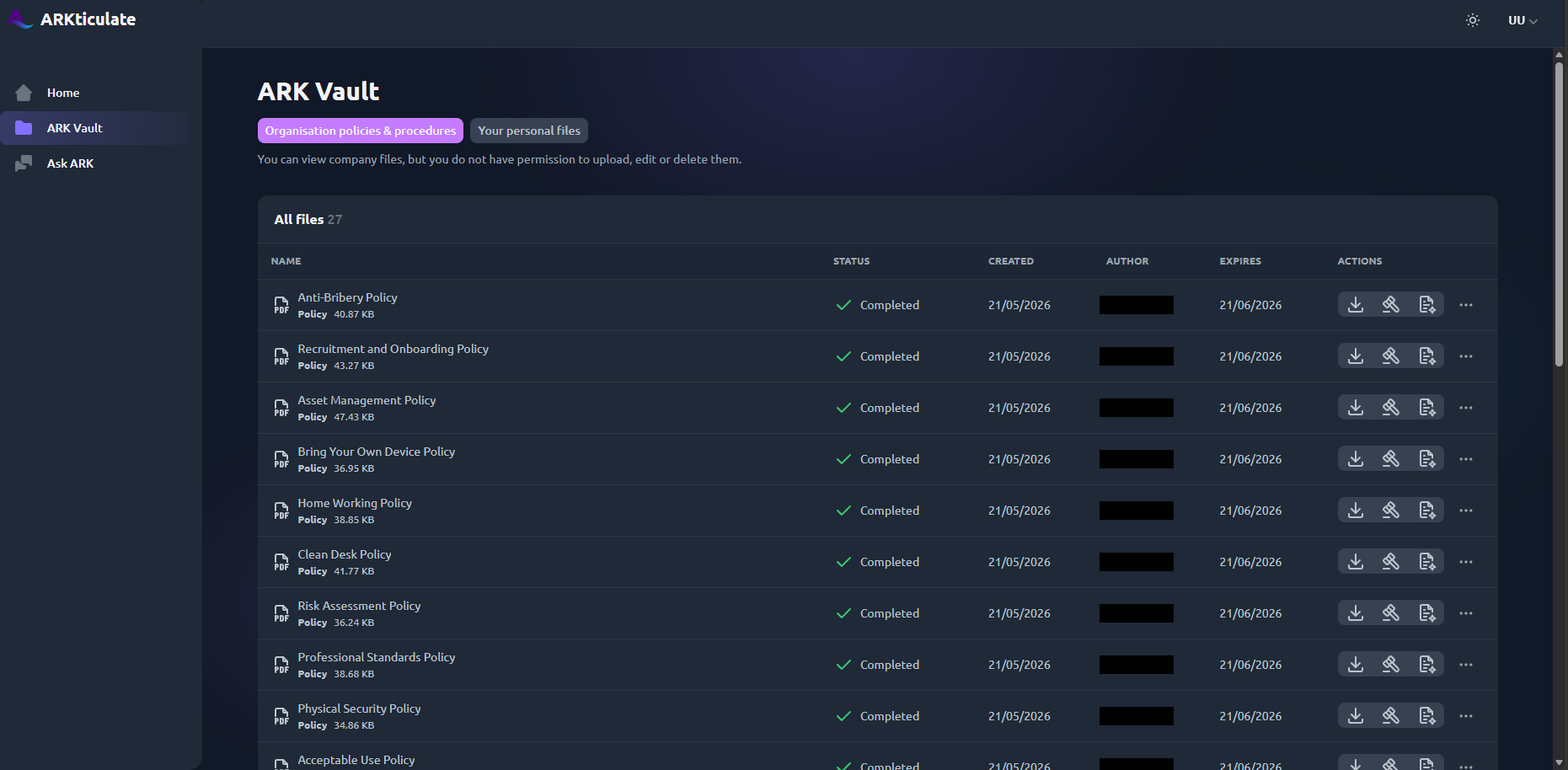Click the CREATED column header
Viewport: 1568px width, 770px height.
[1011, 261]
